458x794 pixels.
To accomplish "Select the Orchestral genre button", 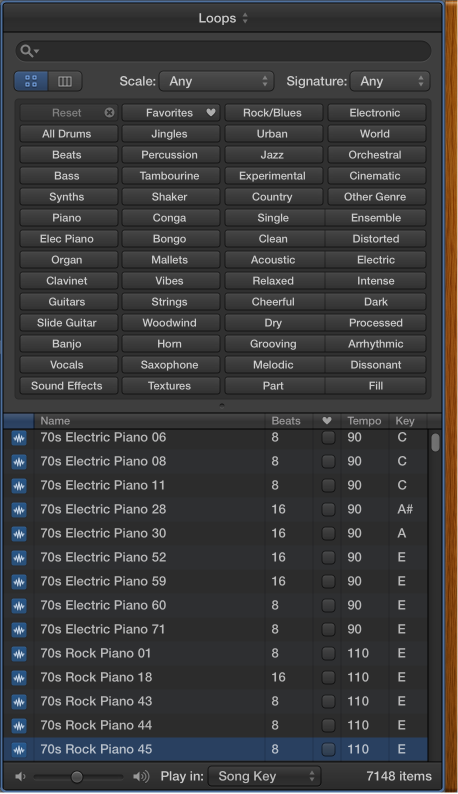I will (x=376, y=154).
